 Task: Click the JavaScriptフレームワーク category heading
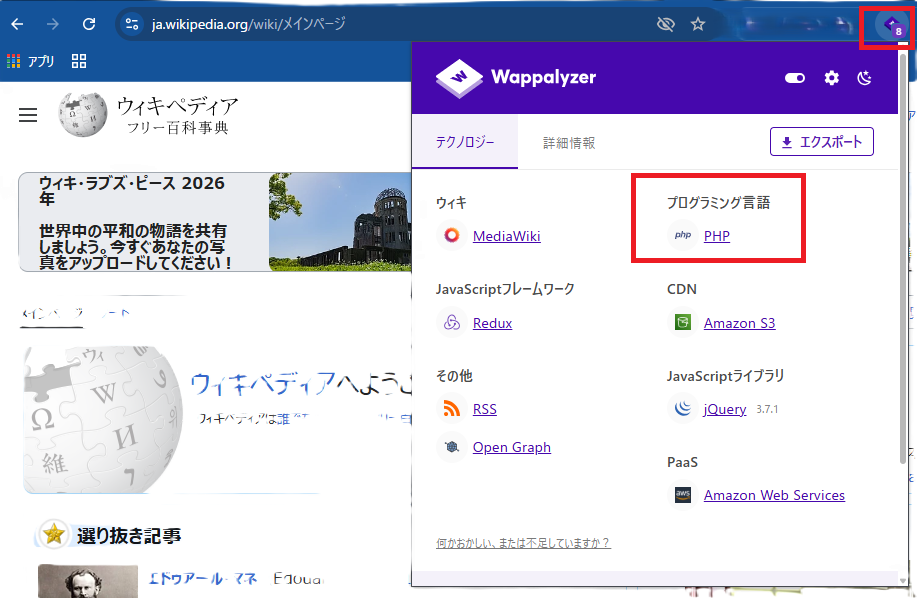click(505, 289)
